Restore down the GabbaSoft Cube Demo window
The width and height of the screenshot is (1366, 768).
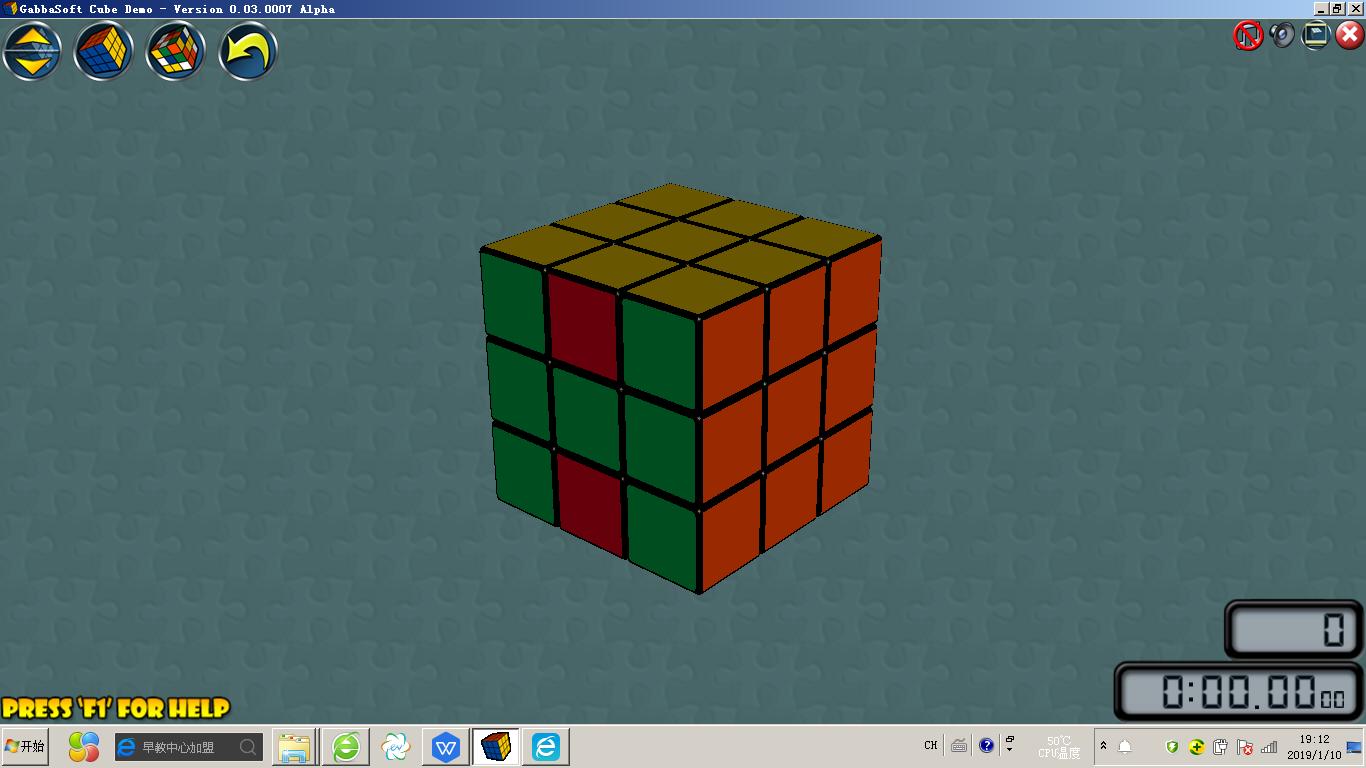coord(1337,9)
